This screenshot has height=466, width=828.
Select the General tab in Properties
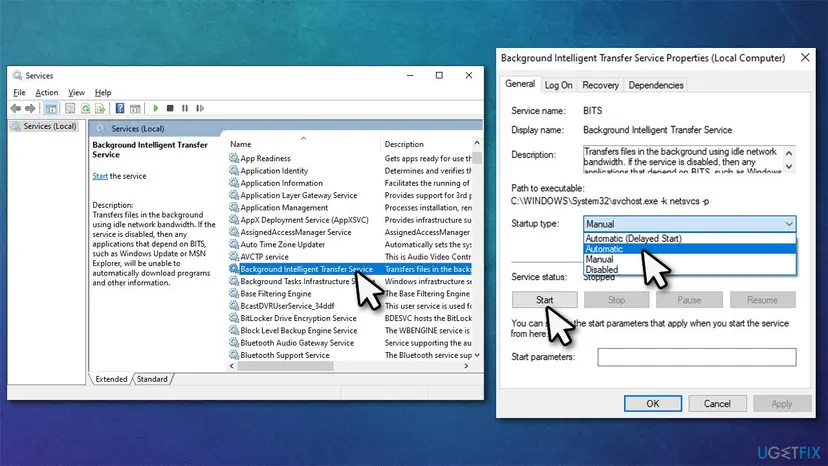point(520,84)
